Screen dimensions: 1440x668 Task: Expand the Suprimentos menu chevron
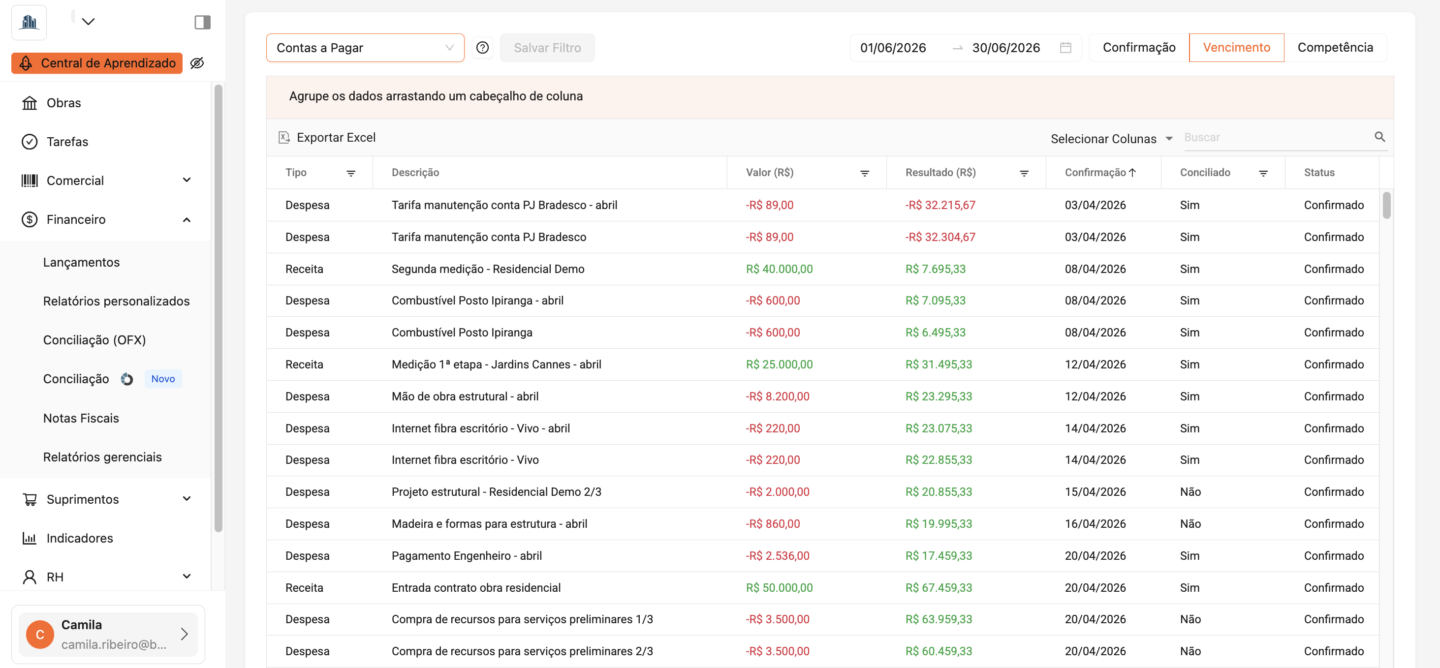[187, 499]
